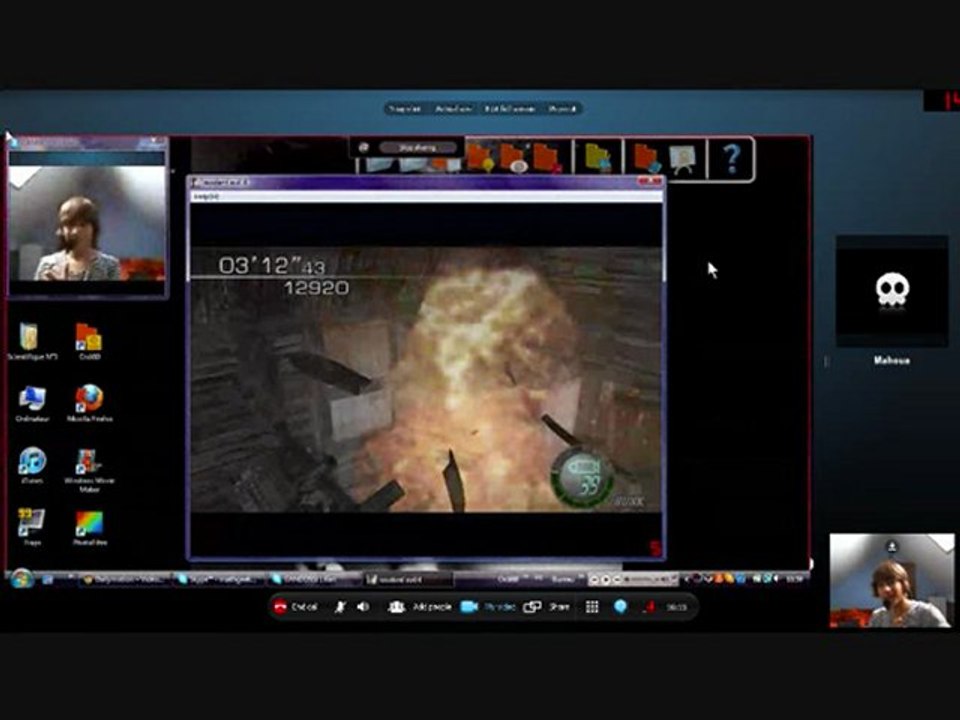
Task: Click the help question mark icon
Action: [x=731, y=159]
